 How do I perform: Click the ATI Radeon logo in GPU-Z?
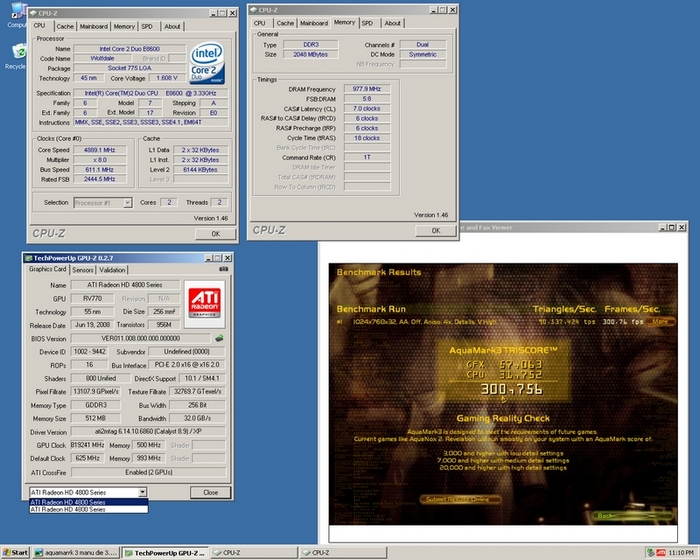tap(204, 303)
